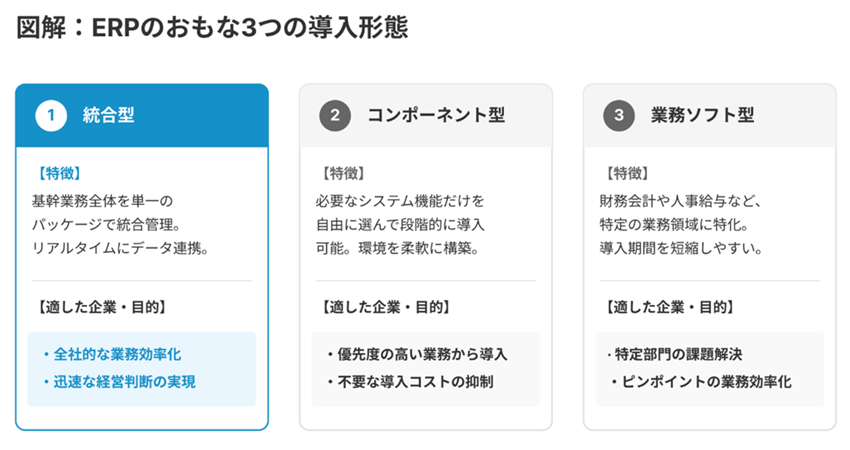Viewport: 850px width, 450px height.
Task: Click 特定部門の課題解決 bullet
Action: 675,355
